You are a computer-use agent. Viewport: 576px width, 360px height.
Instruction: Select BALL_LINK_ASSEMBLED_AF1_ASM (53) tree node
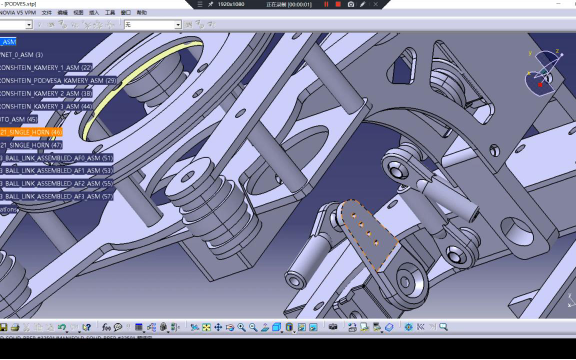(x=56, y=171)
